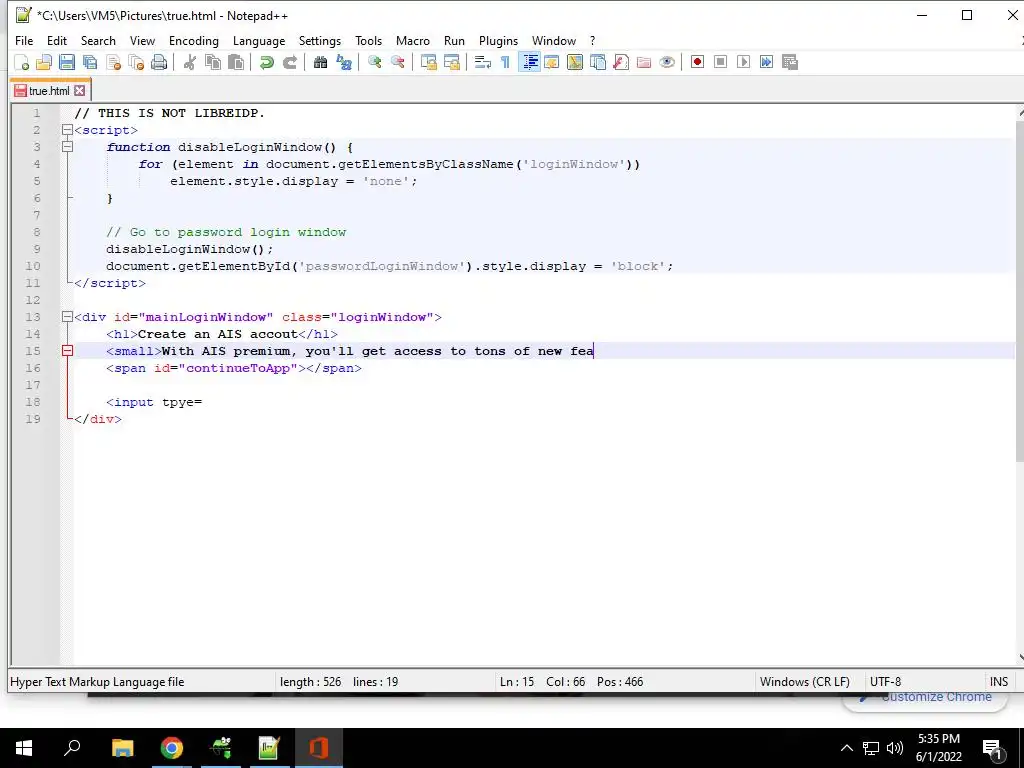
Task: Open UTF-8 encoding selector in status bar
Action: 885,682
